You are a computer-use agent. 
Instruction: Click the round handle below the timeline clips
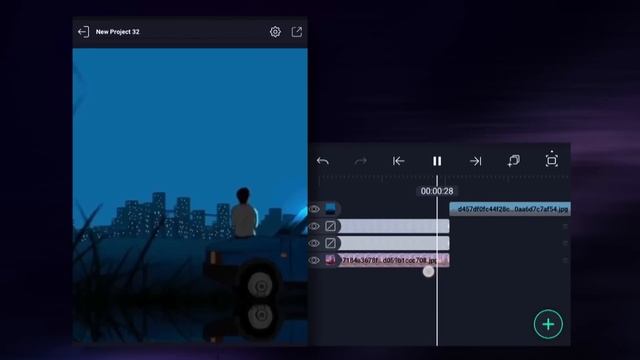428,271
